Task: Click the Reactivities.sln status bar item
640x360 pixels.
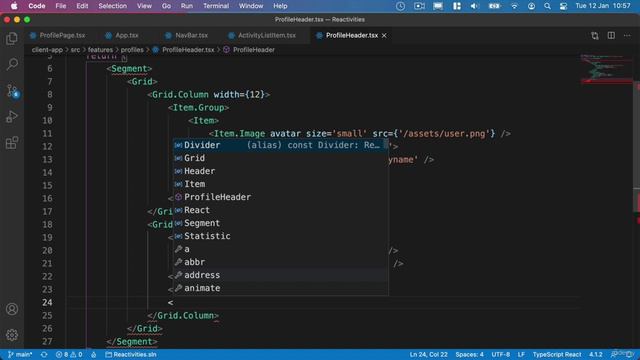Action: point(131,354)
